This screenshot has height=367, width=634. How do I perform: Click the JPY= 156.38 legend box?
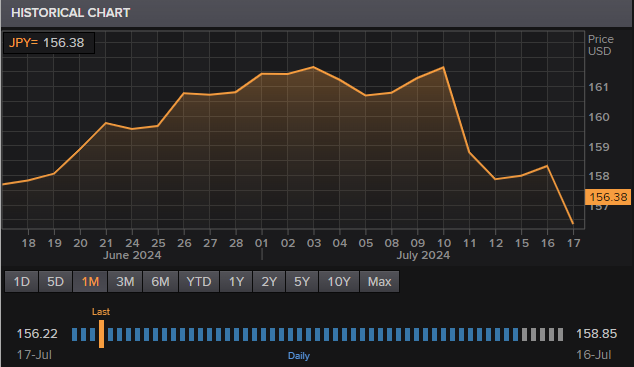(49, 43)
